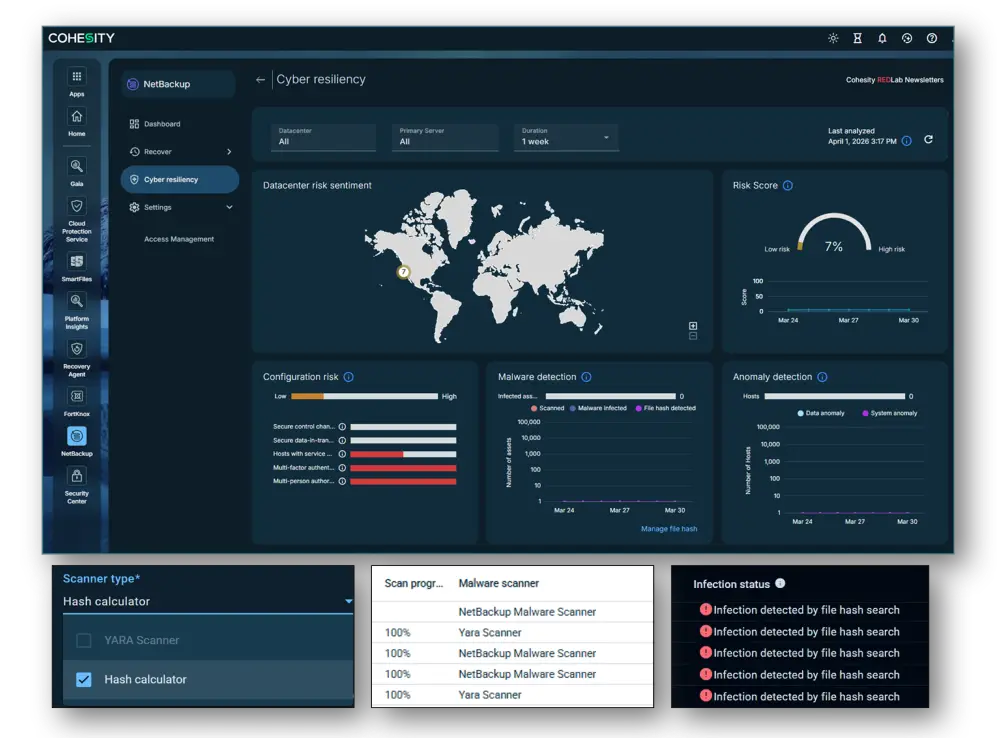
Task: Click the Infected assets bar
Action: 610,397
